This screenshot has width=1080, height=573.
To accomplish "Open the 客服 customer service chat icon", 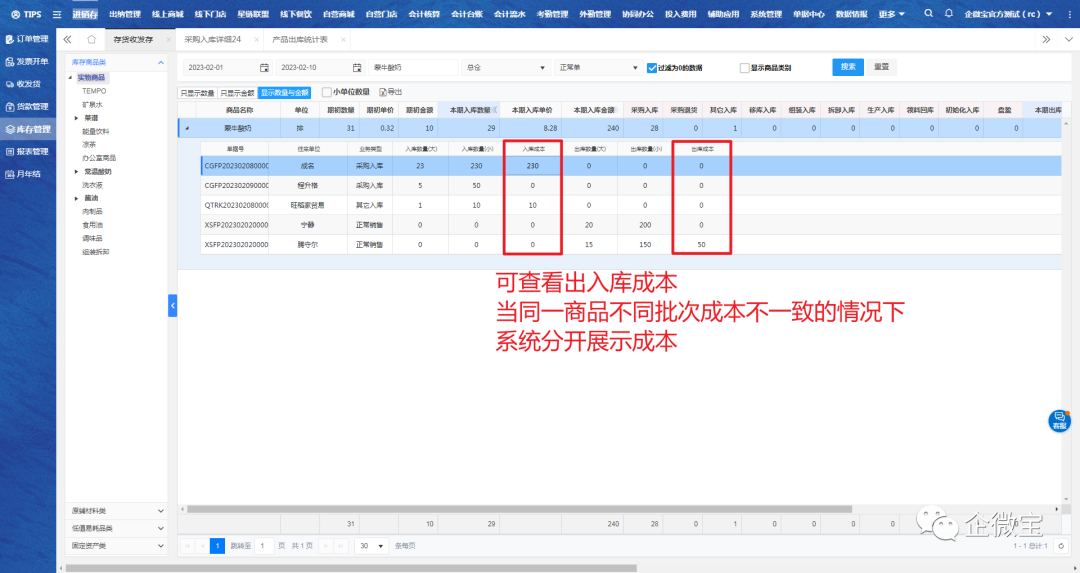I will (1059, 420).
